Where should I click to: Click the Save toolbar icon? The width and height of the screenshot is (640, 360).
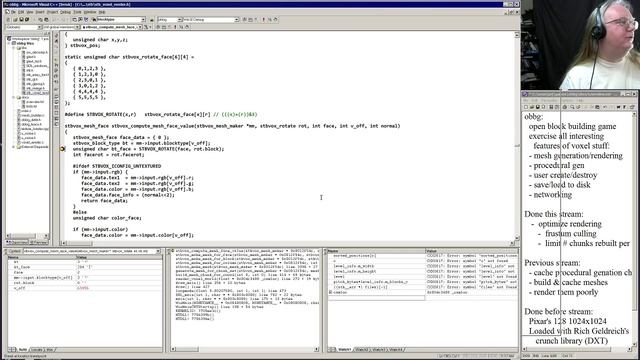[21, 19]
